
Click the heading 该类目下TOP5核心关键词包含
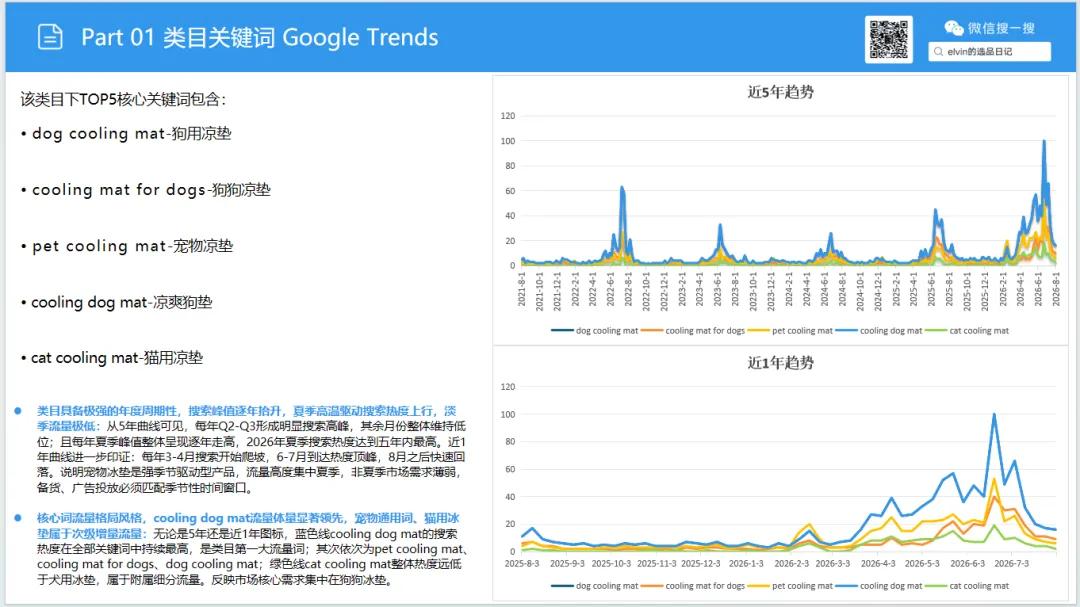[123, 99]
